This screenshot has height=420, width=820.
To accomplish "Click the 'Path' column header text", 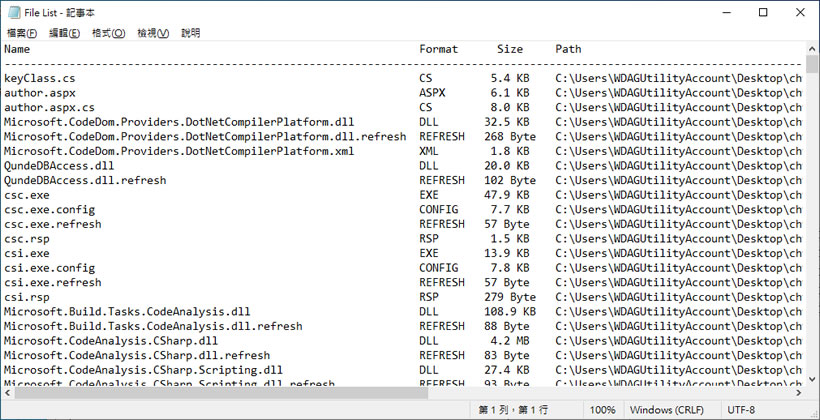I will [568, 49].
